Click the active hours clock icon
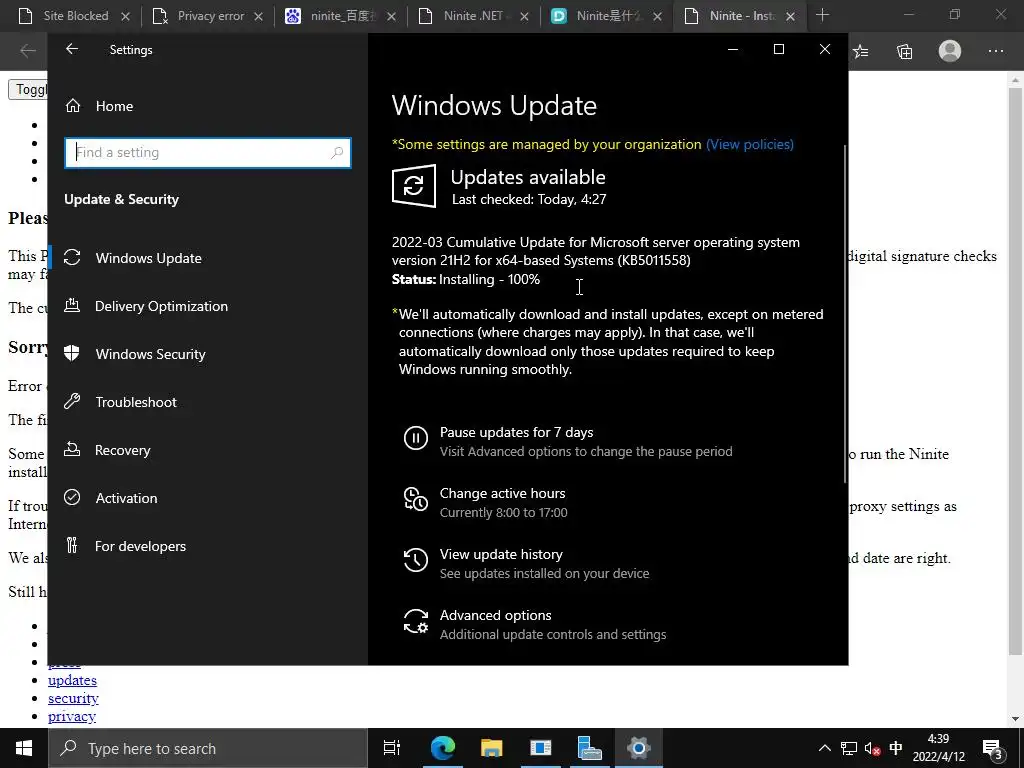This screenshot has width=1024, height=768. (415, 499)
